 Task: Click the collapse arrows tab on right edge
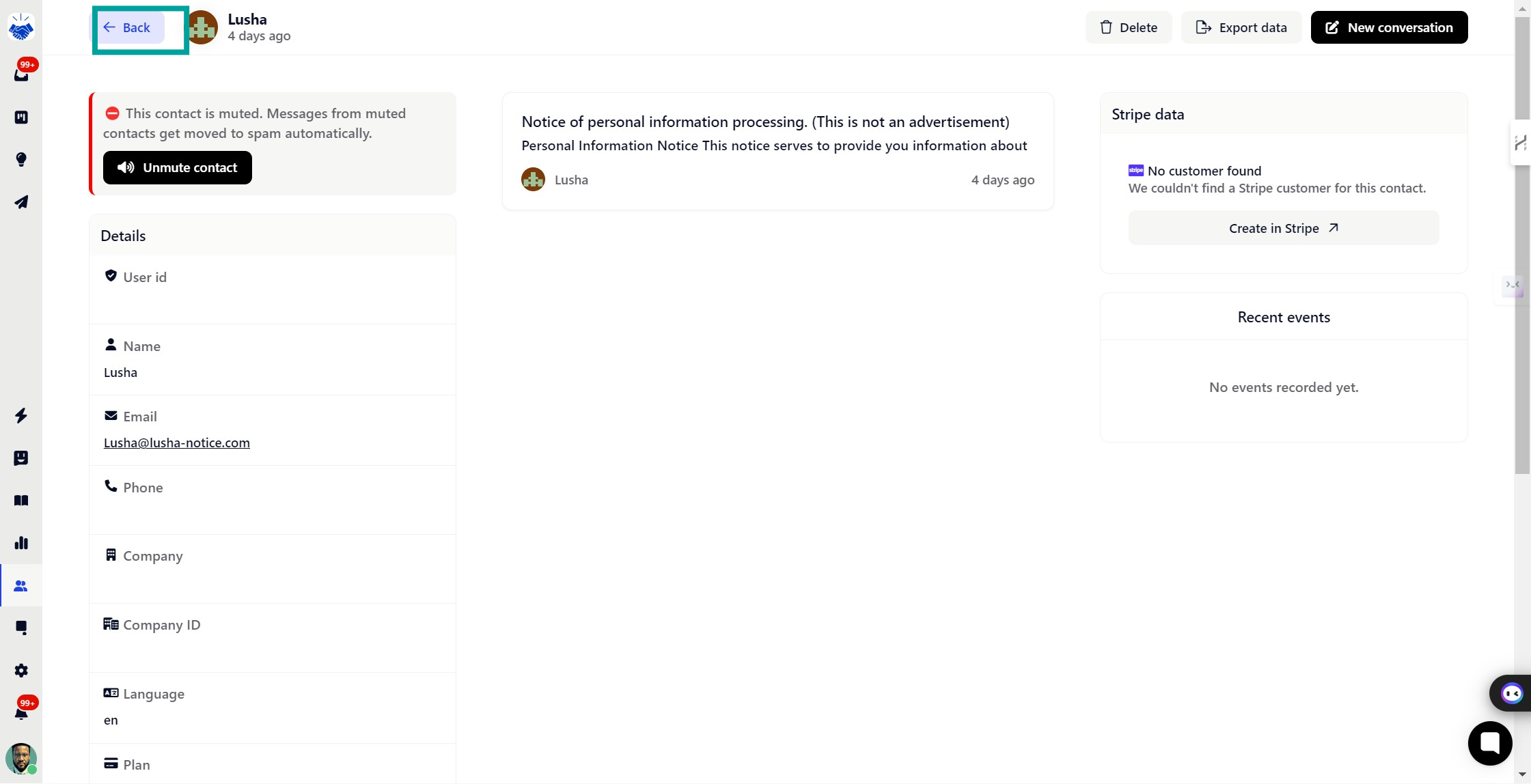(x=1513, y=285)
